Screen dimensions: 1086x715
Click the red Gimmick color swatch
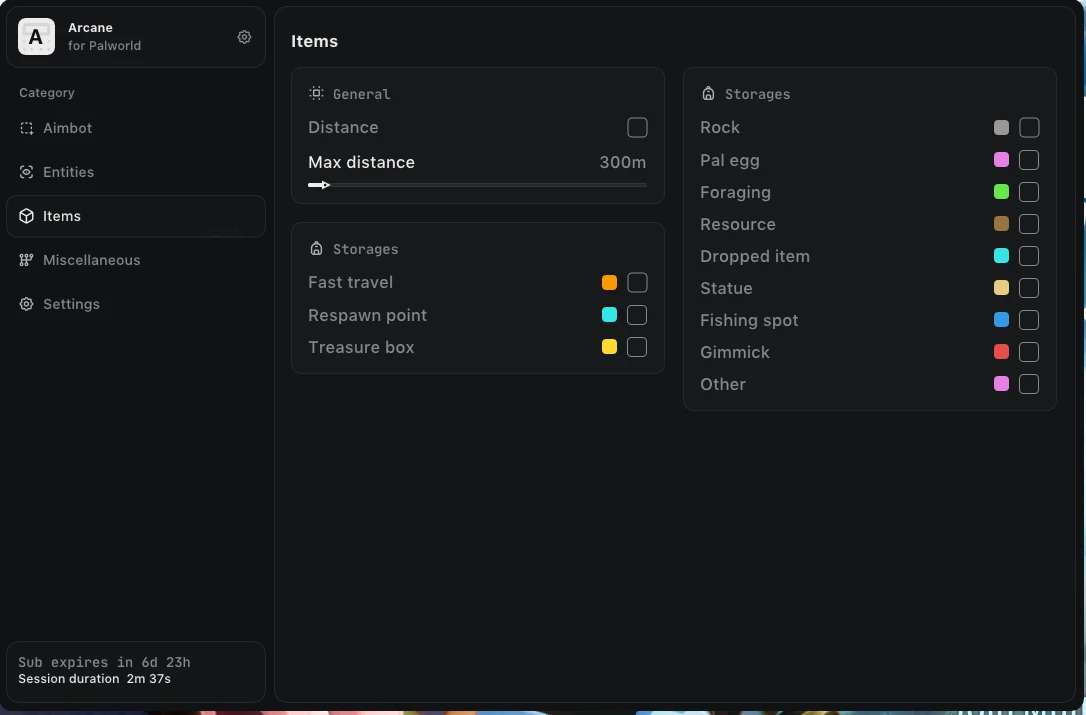click(1002, 352)
